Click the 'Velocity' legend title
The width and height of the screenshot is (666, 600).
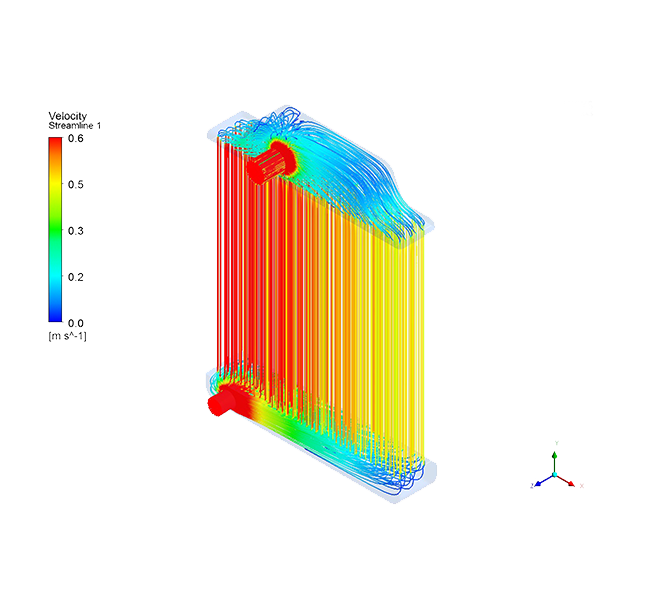(x=68, y=116)
